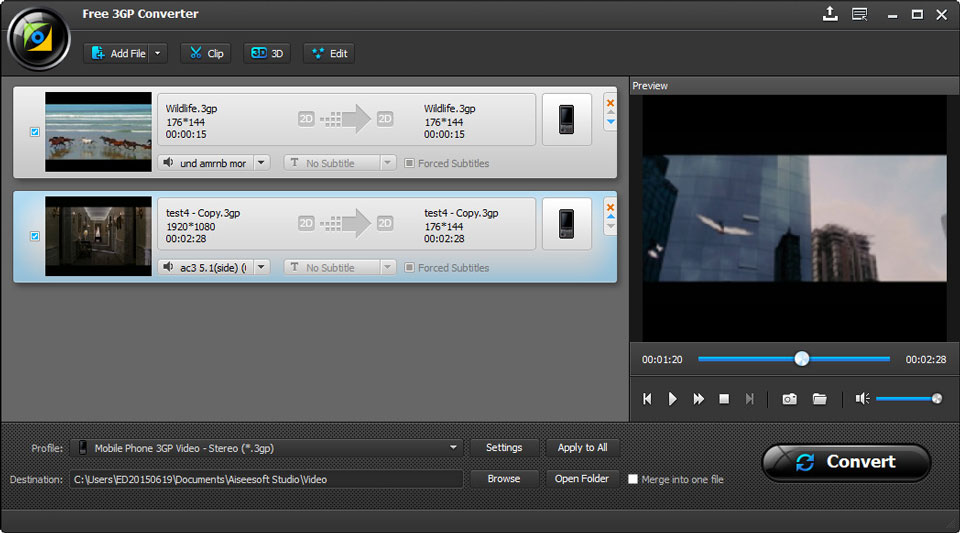Screen dimensions: 960x533
Task: Stop the preview playback
Action: [x=724, y=399]
